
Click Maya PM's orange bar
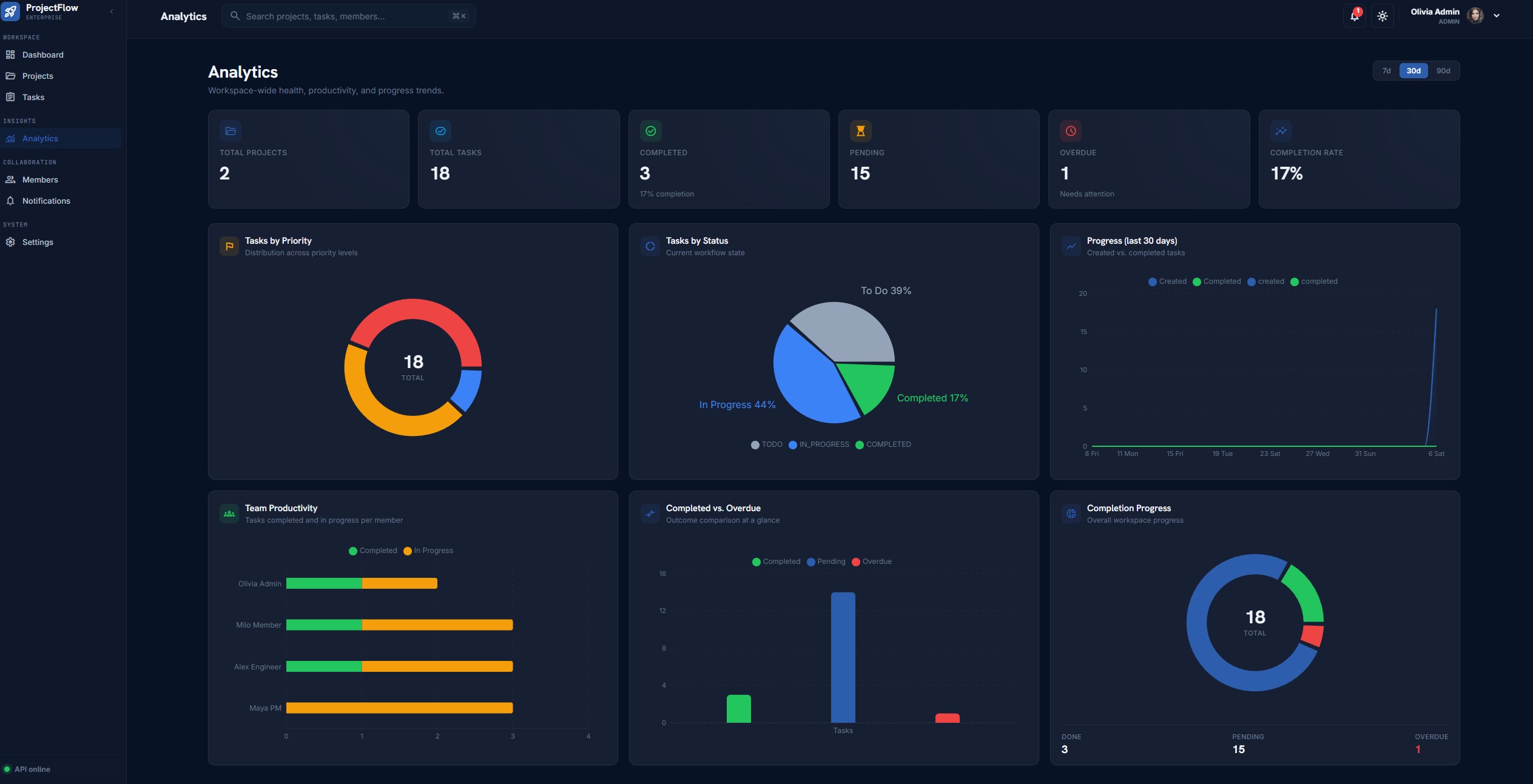coord(400,708)
